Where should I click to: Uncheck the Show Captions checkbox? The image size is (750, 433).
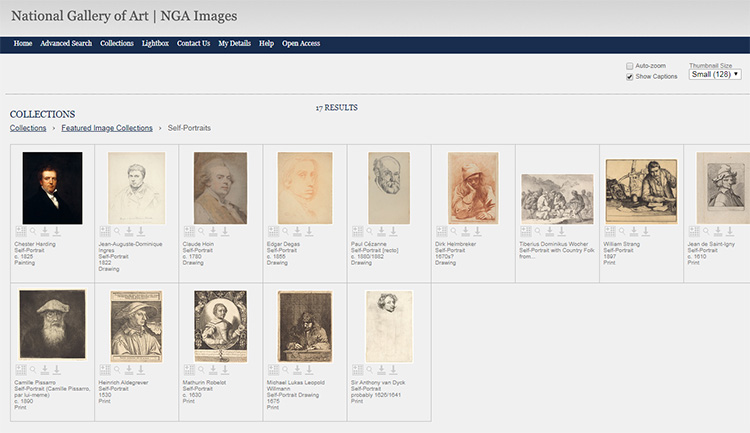coord(629,77)
